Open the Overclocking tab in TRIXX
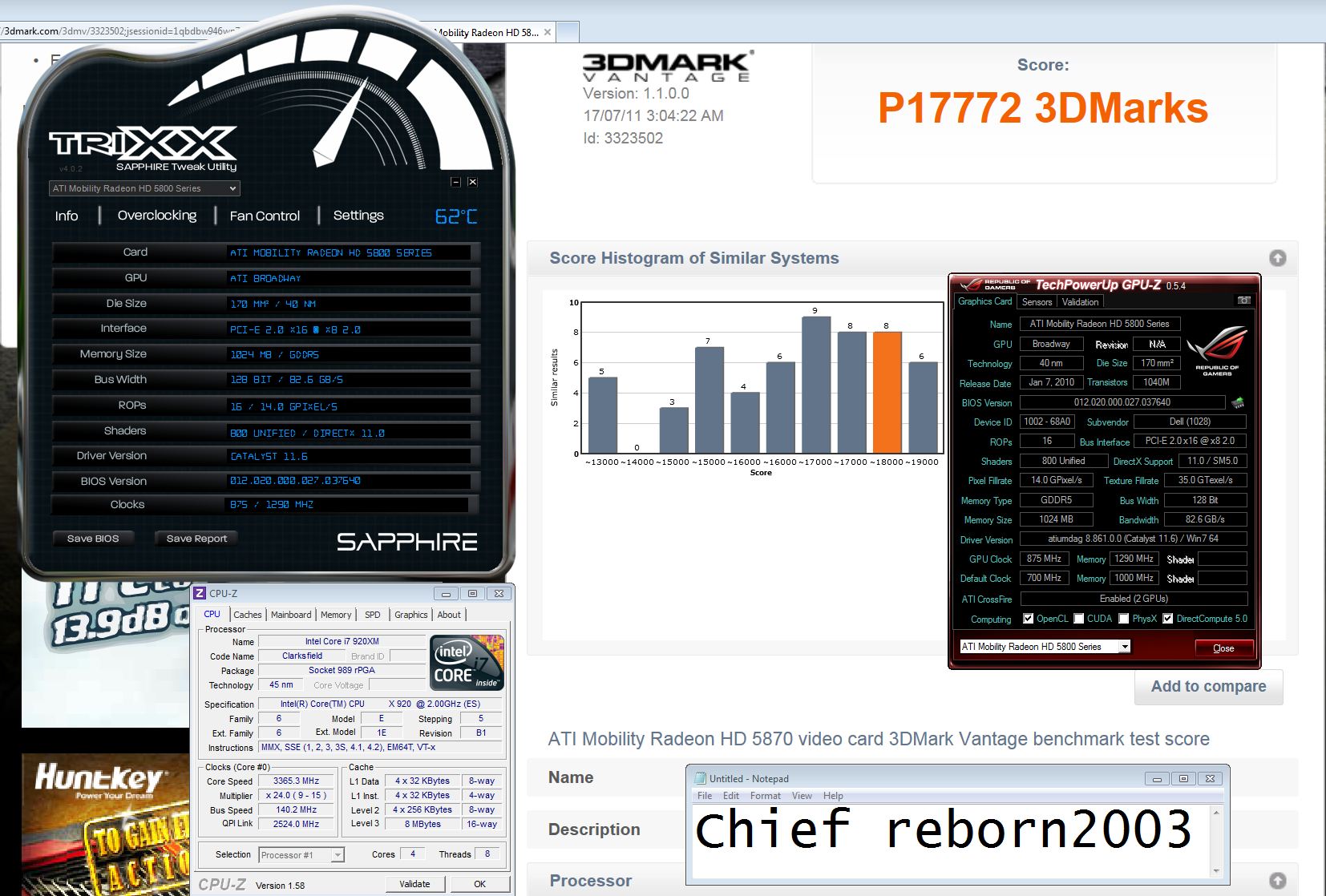 tap(157, 216)
